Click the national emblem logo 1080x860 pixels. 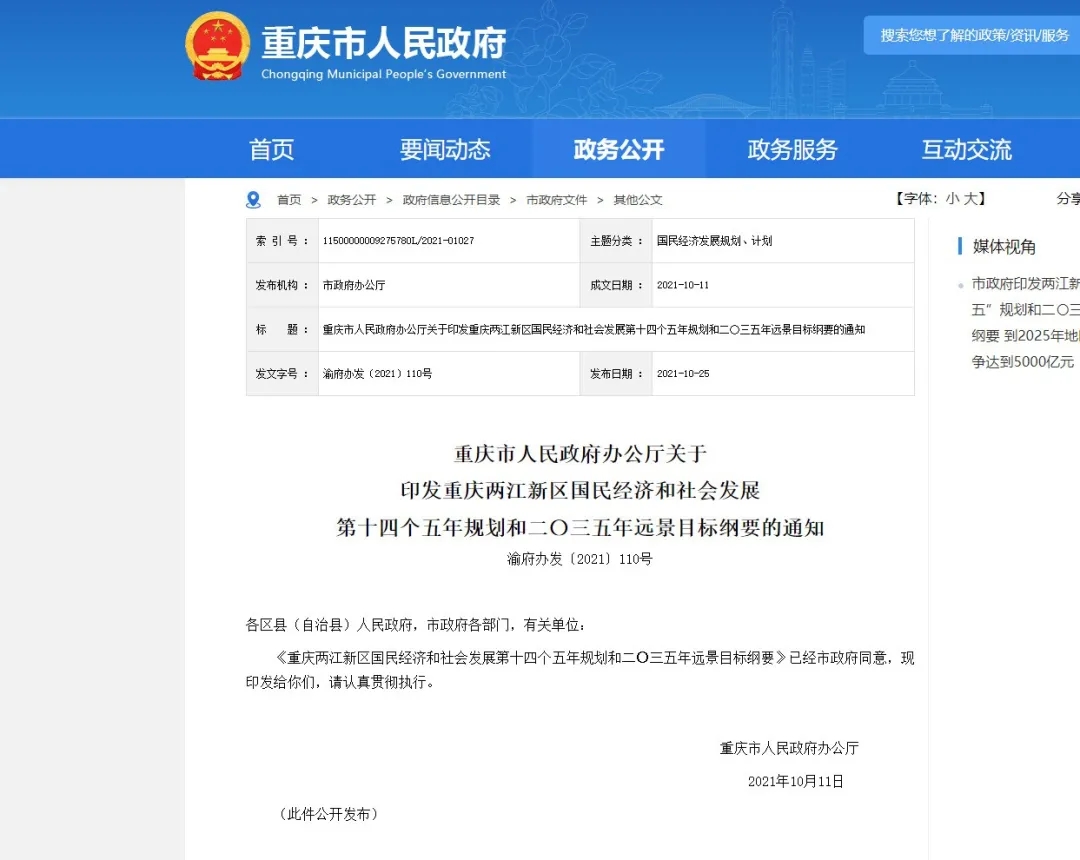pyautogui.click(x=218, y=46)
